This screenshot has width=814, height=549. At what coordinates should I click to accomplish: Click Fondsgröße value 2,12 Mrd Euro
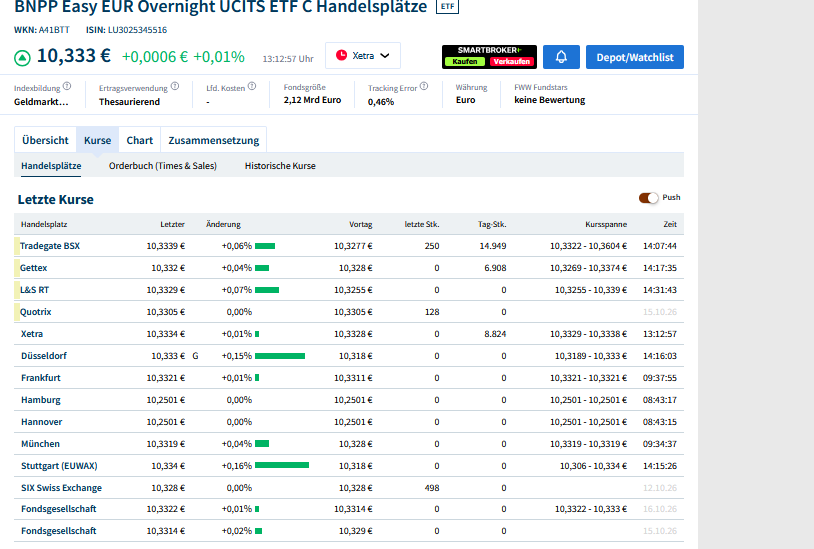(x=312, y=100)
